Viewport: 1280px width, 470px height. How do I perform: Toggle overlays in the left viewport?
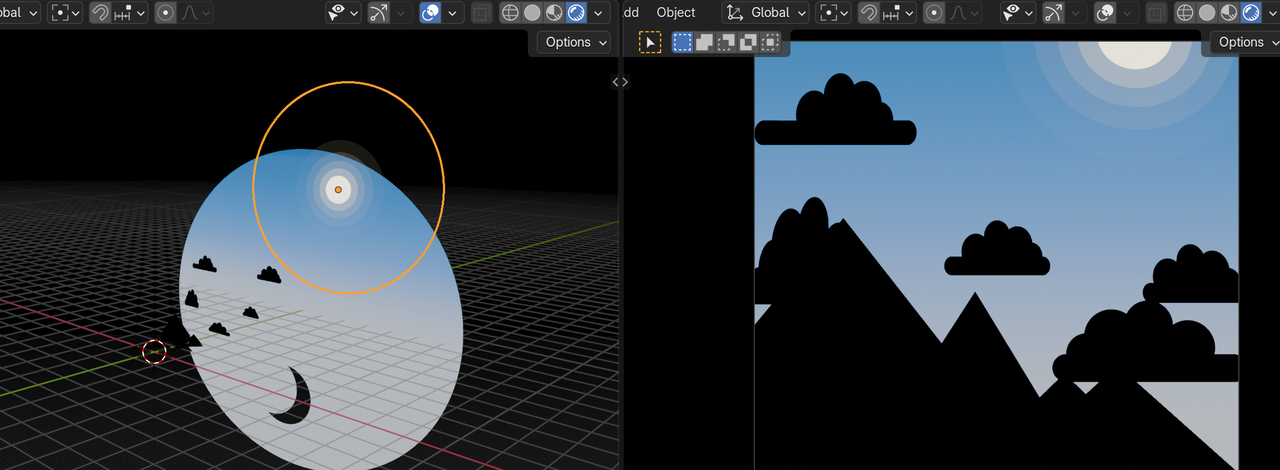point(430,13)
